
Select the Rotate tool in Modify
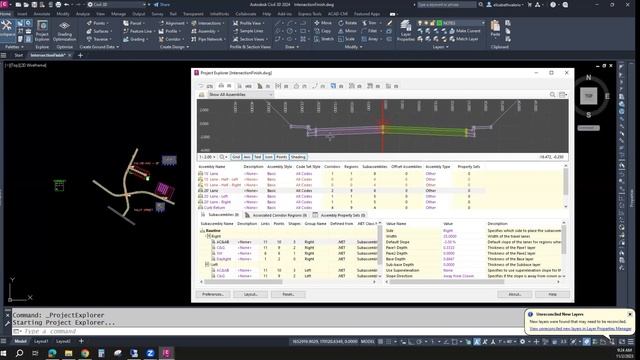(347, 23)
